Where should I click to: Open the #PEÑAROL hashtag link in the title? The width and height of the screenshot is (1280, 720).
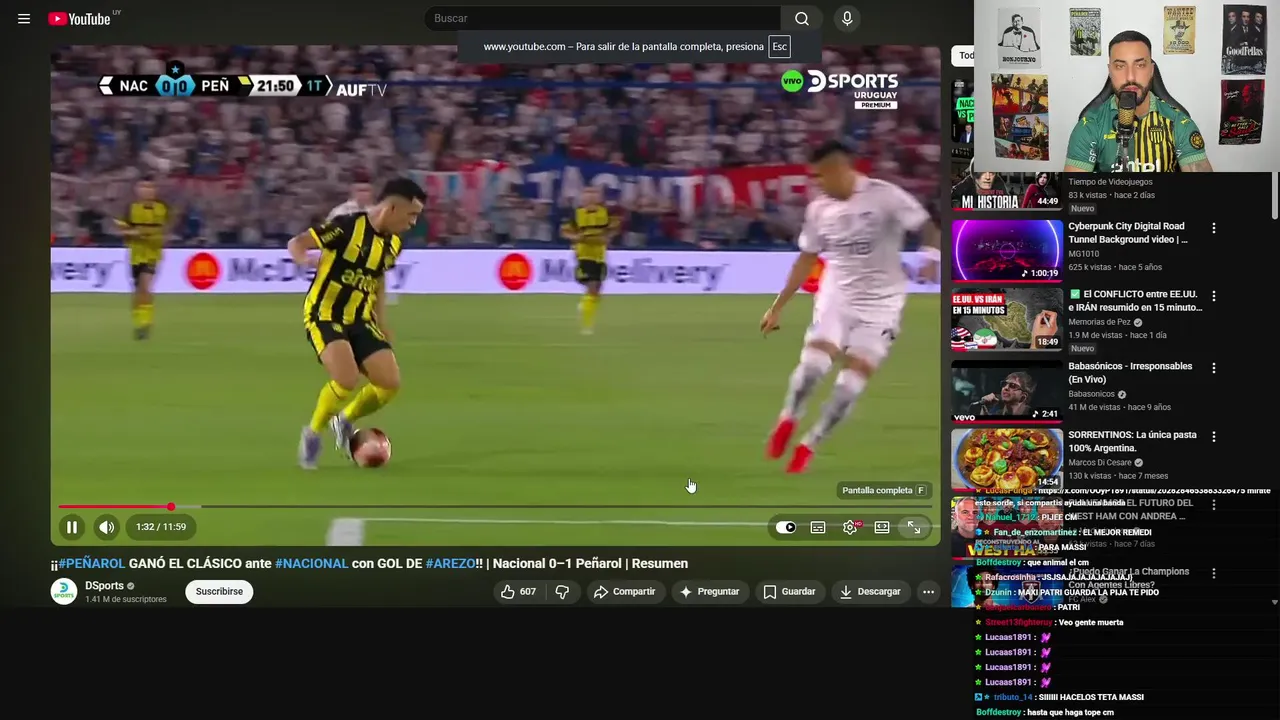(92, 563)
